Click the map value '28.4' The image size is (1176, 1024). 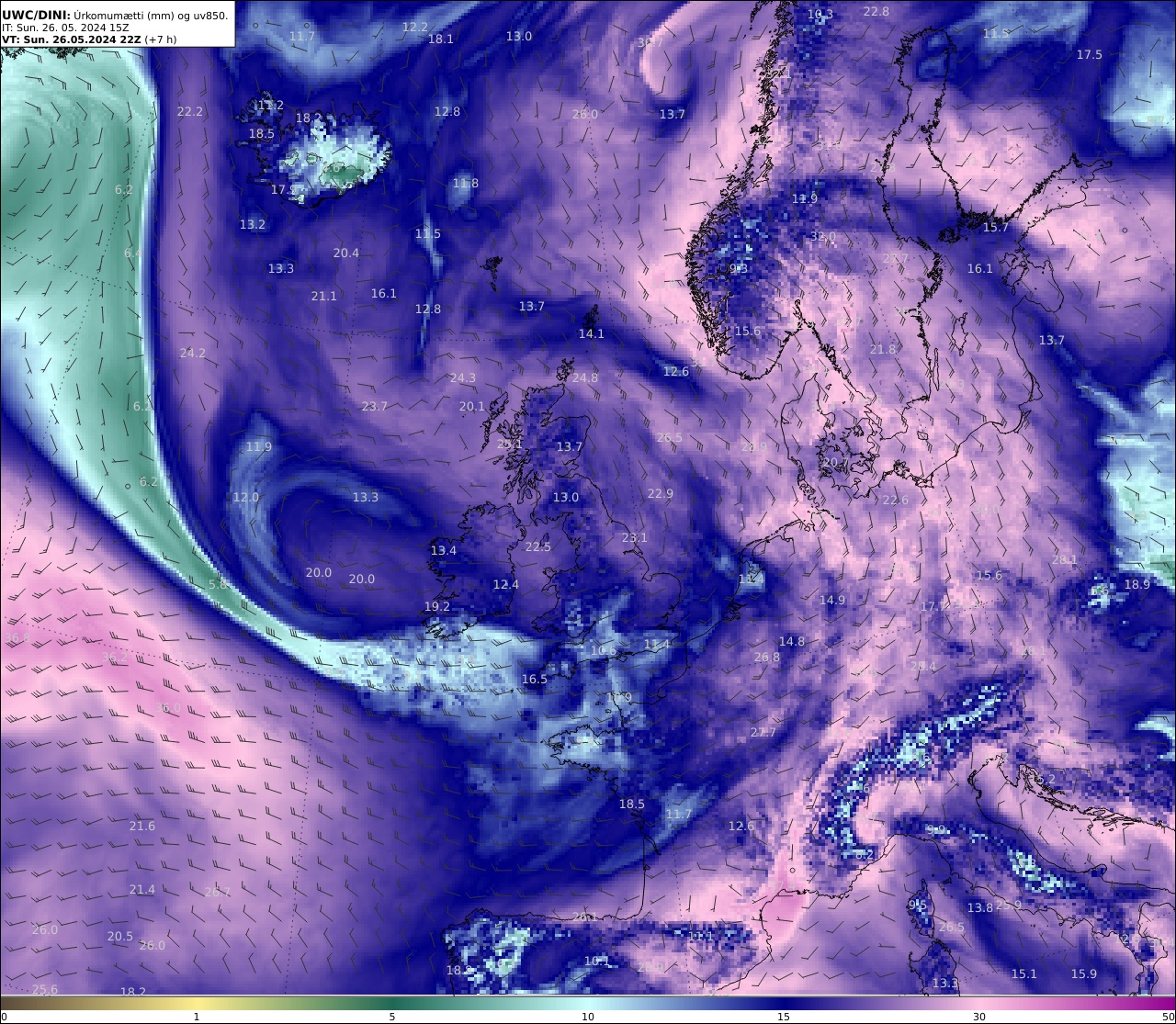tap(924, 667)
